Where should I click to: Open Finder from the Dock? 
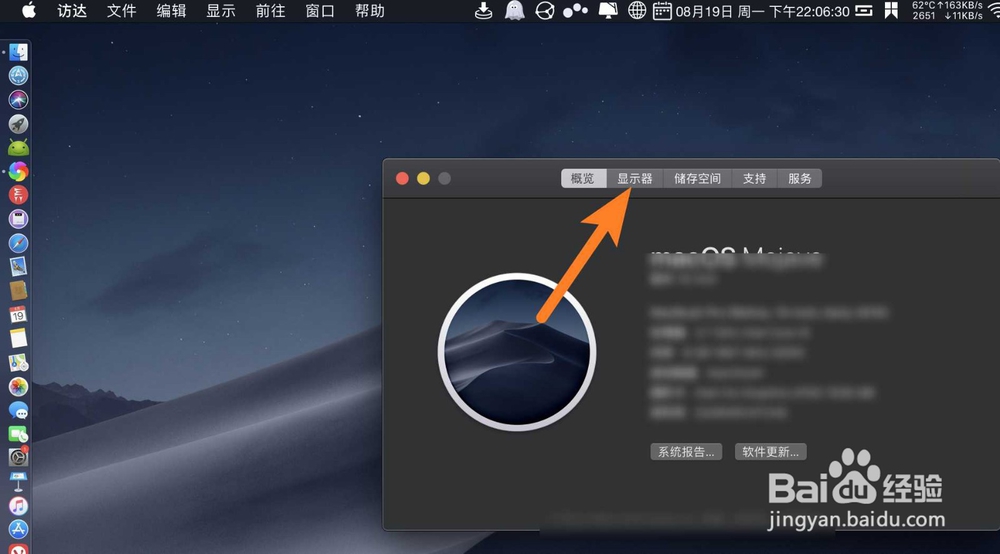(18, 52)
